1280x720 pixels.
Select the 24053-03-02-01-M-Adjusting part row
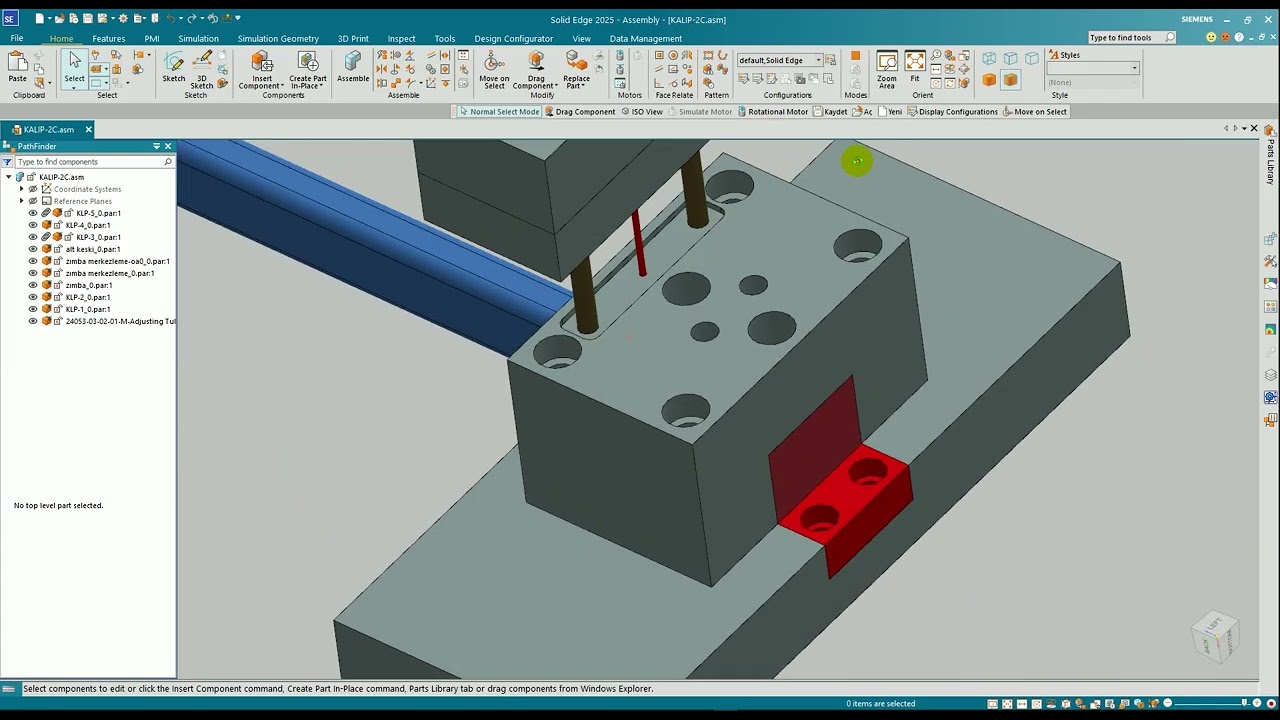(x=120, y=321)
